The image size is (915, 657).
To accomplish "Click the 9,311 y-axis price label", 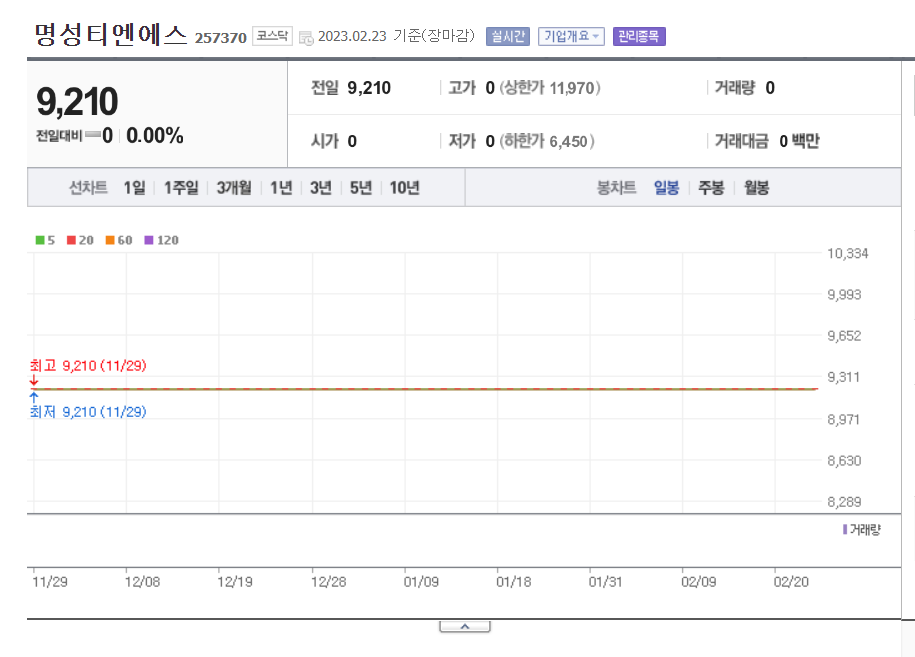I will point(843,378).
